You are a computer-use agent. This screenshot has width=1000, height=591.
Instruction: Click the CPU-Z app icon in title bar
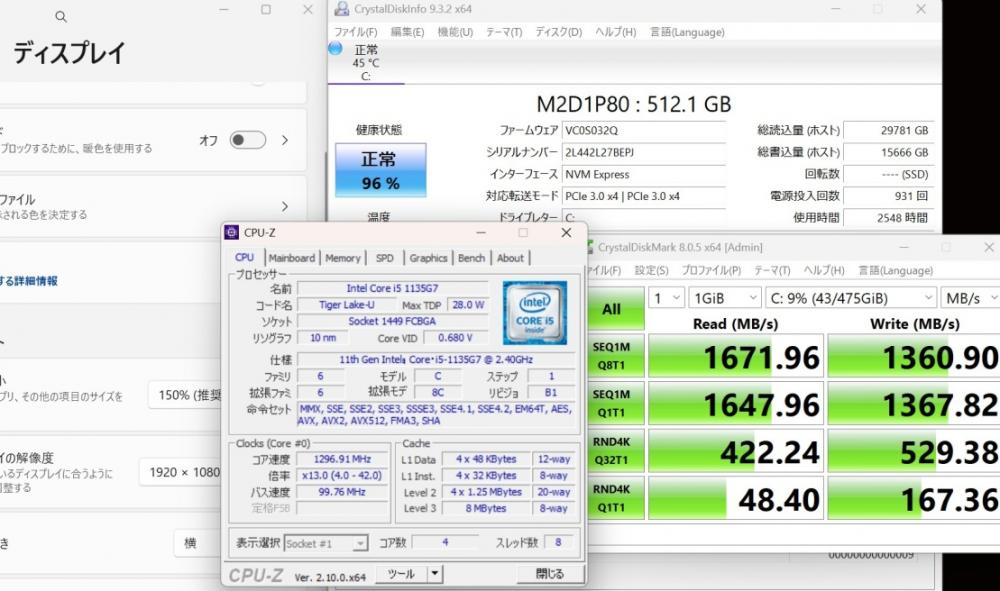(232, 233)
